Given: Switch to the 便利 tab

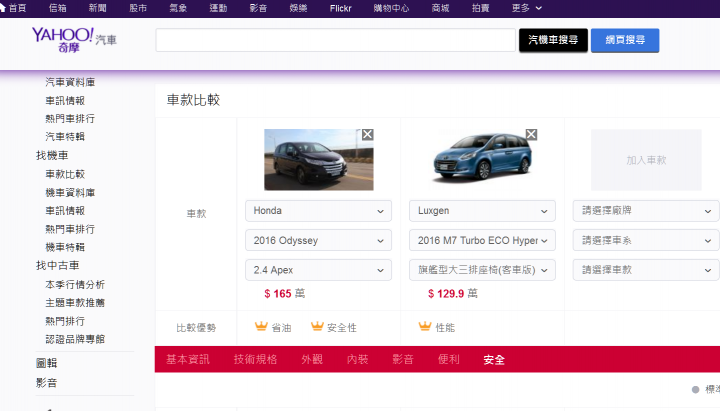Looking at the screenshot, I should [x=449, y=360].
